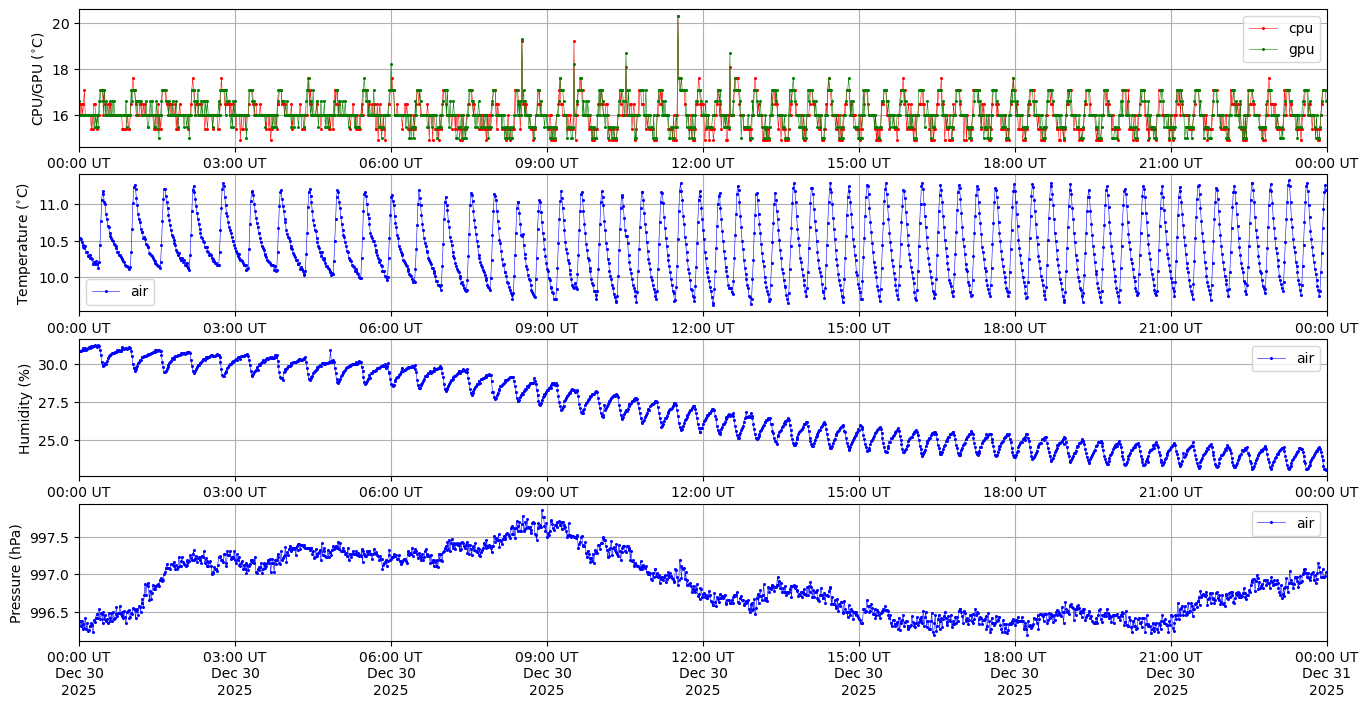Click the 18:00 UT tick under Humidity chart
The image size is (1368, 707).
pos(1014,491)
